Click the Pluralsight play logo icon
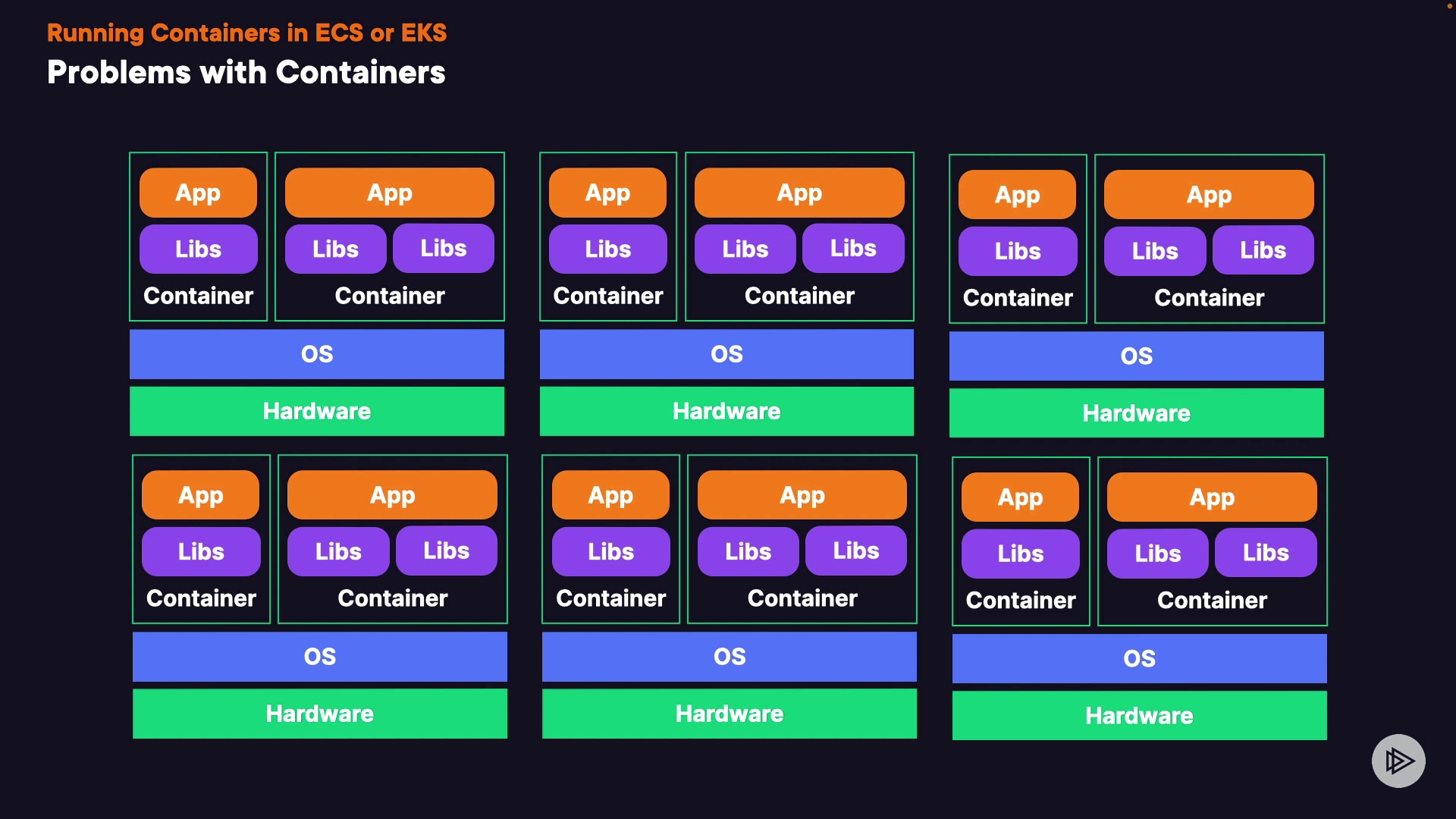This screenshot has height=819, width=1456. tap(1398, 761)
